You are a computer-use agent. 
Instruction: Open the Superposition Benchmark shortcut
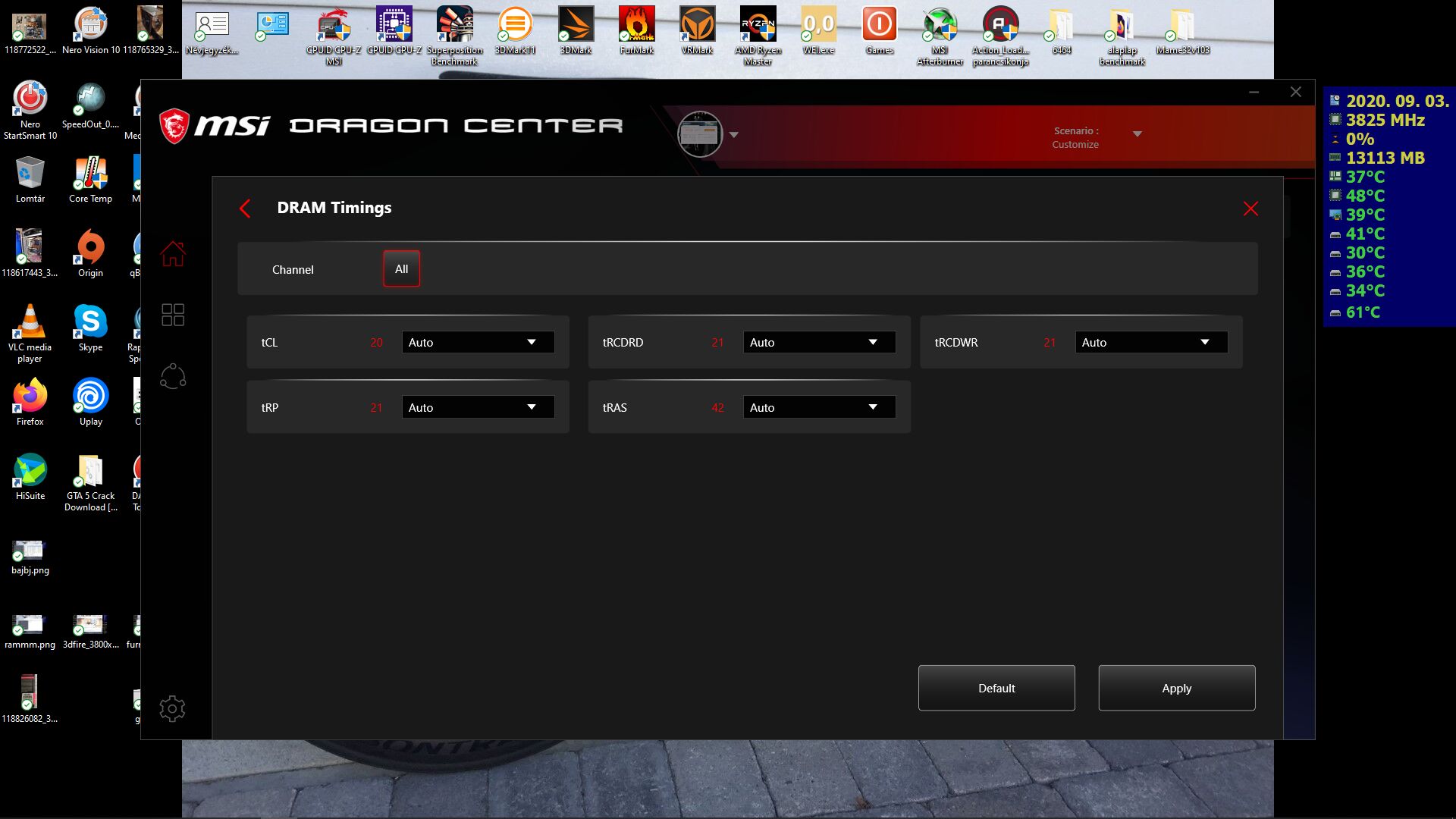[x=455, y=36]
